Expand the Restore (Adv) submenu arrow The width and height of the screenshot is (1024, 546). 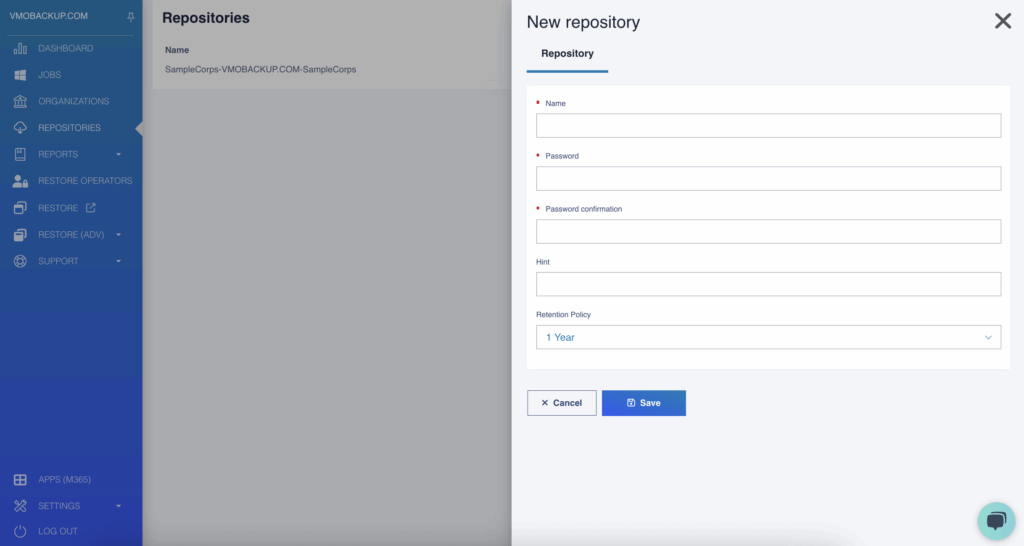pos(118,234)
